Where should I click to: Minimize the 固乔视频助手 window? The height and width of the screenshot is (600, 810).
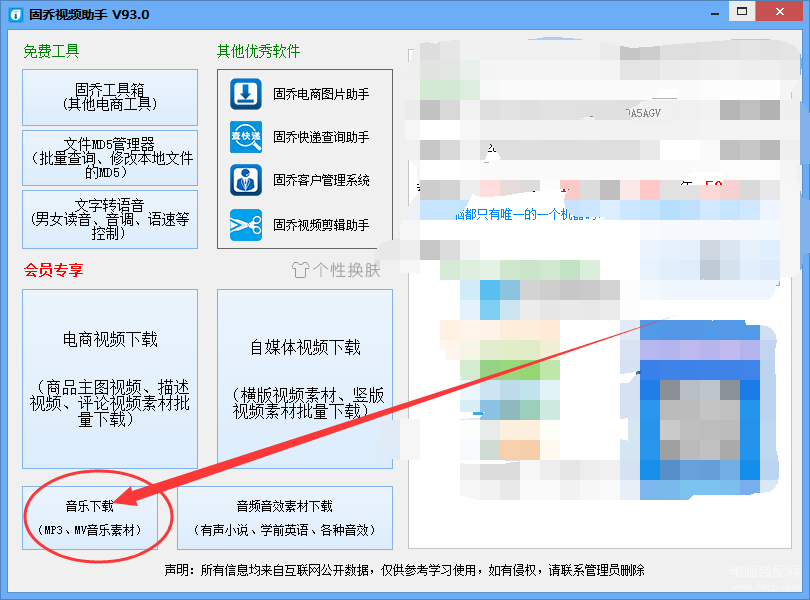pyautogui.click(x=715, y=13)
